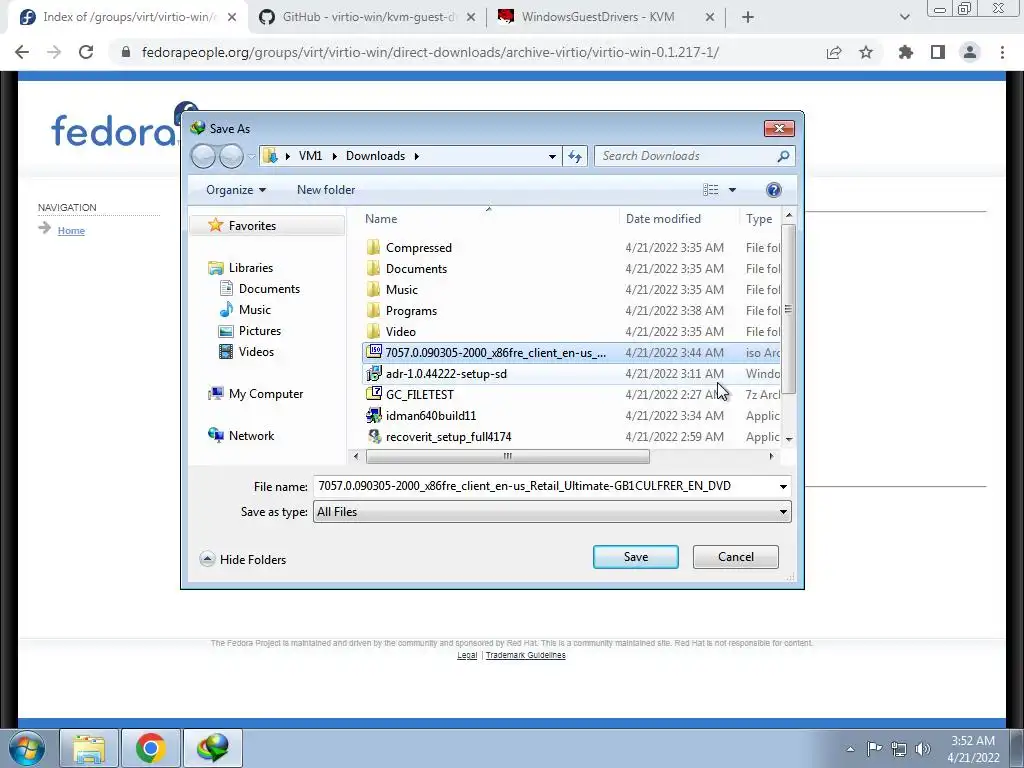Open the change view options dropdown arrow
This screenshot has width=1024, height=768.
[732, 190]
